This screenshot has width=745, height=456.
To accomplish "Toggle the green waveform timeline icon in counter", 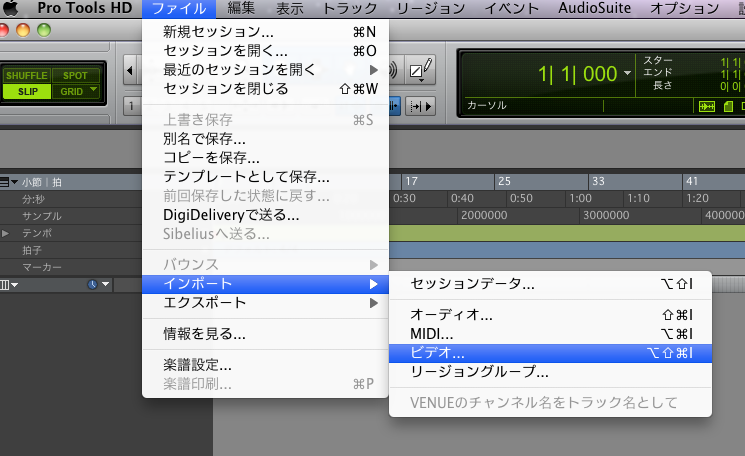I will coord(707,106).
